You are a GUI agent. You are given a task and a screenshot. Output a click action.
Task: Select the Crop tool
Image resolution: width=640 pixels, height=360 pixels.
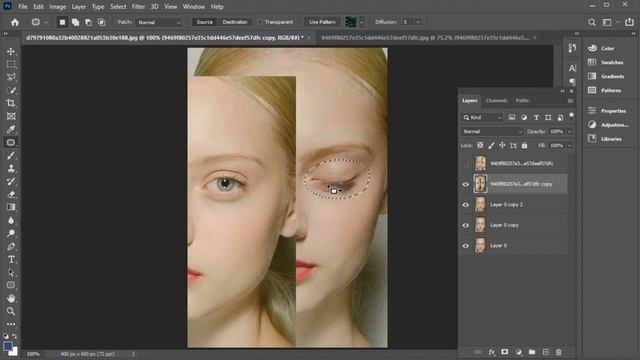tap(11, 103)
